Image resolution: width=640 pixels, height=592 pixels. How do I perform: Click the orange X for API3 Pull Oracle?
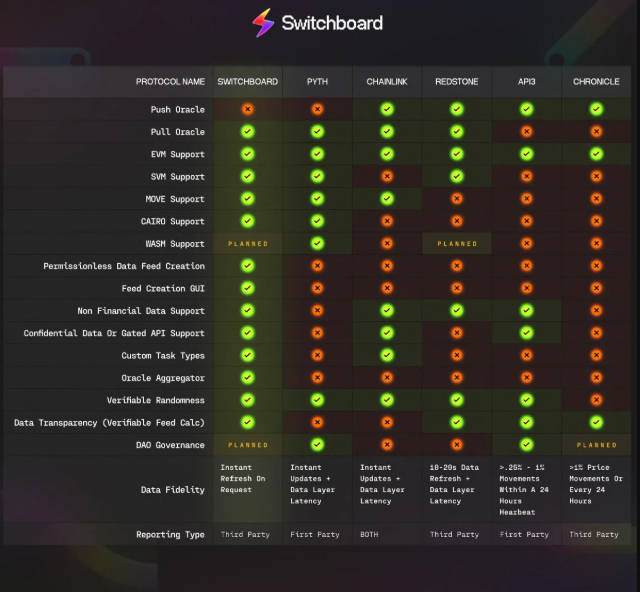(x=527, y=131)
